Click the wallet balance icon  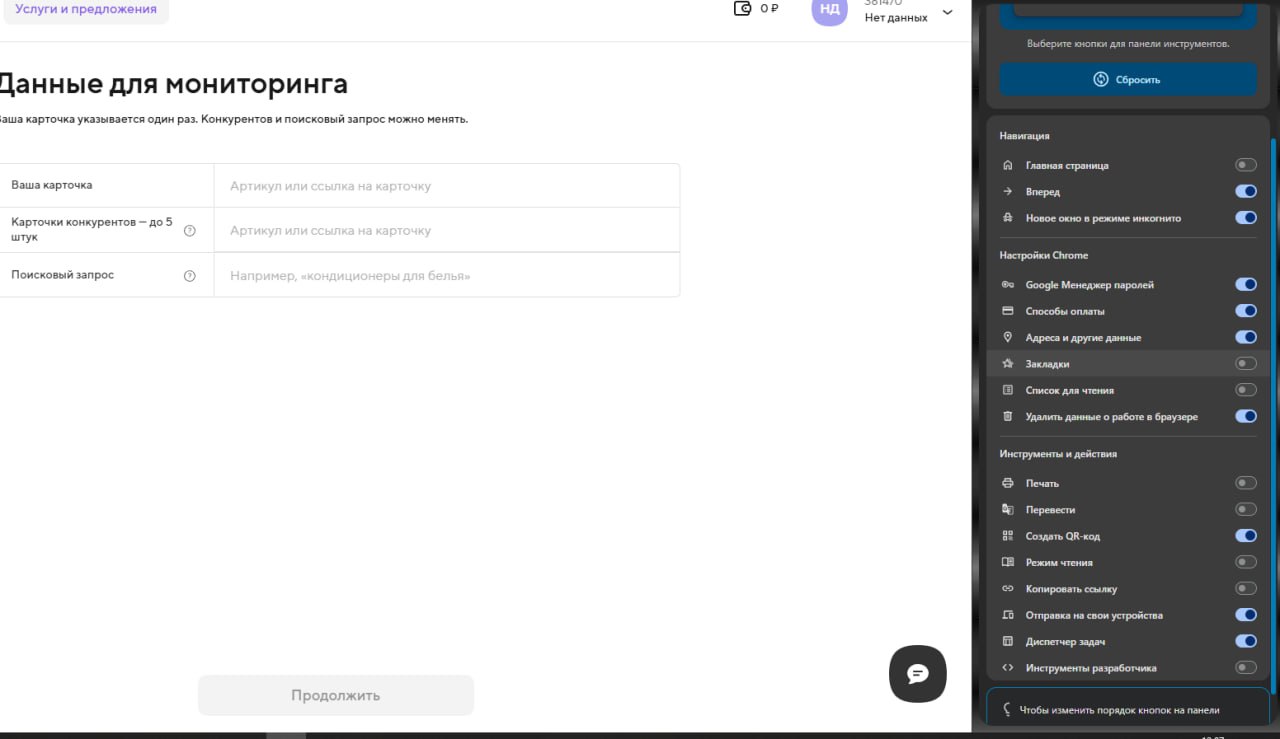click(x=743, y=8)
